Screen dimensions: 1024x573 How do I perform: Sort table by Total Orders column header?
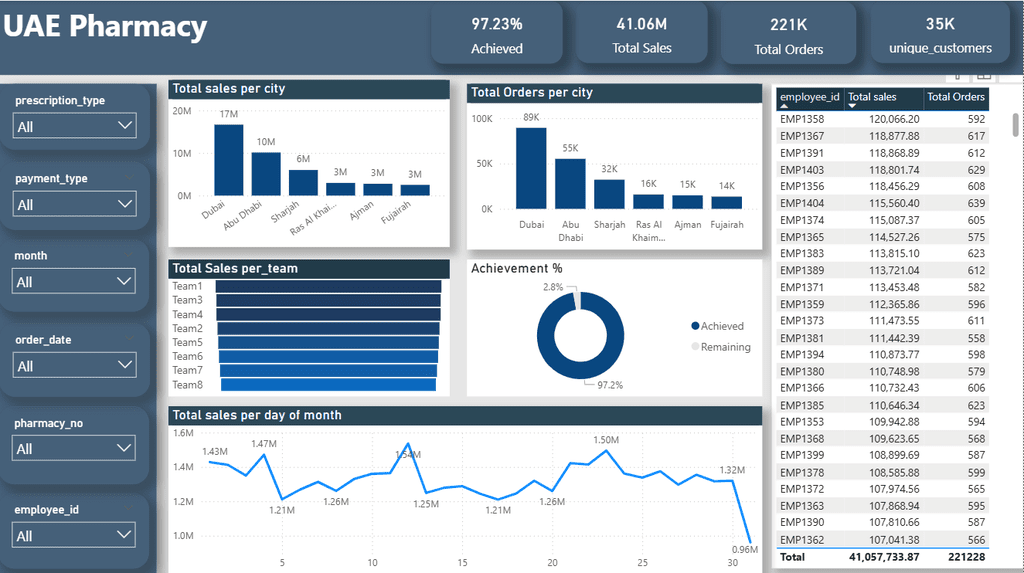point(955,97)
